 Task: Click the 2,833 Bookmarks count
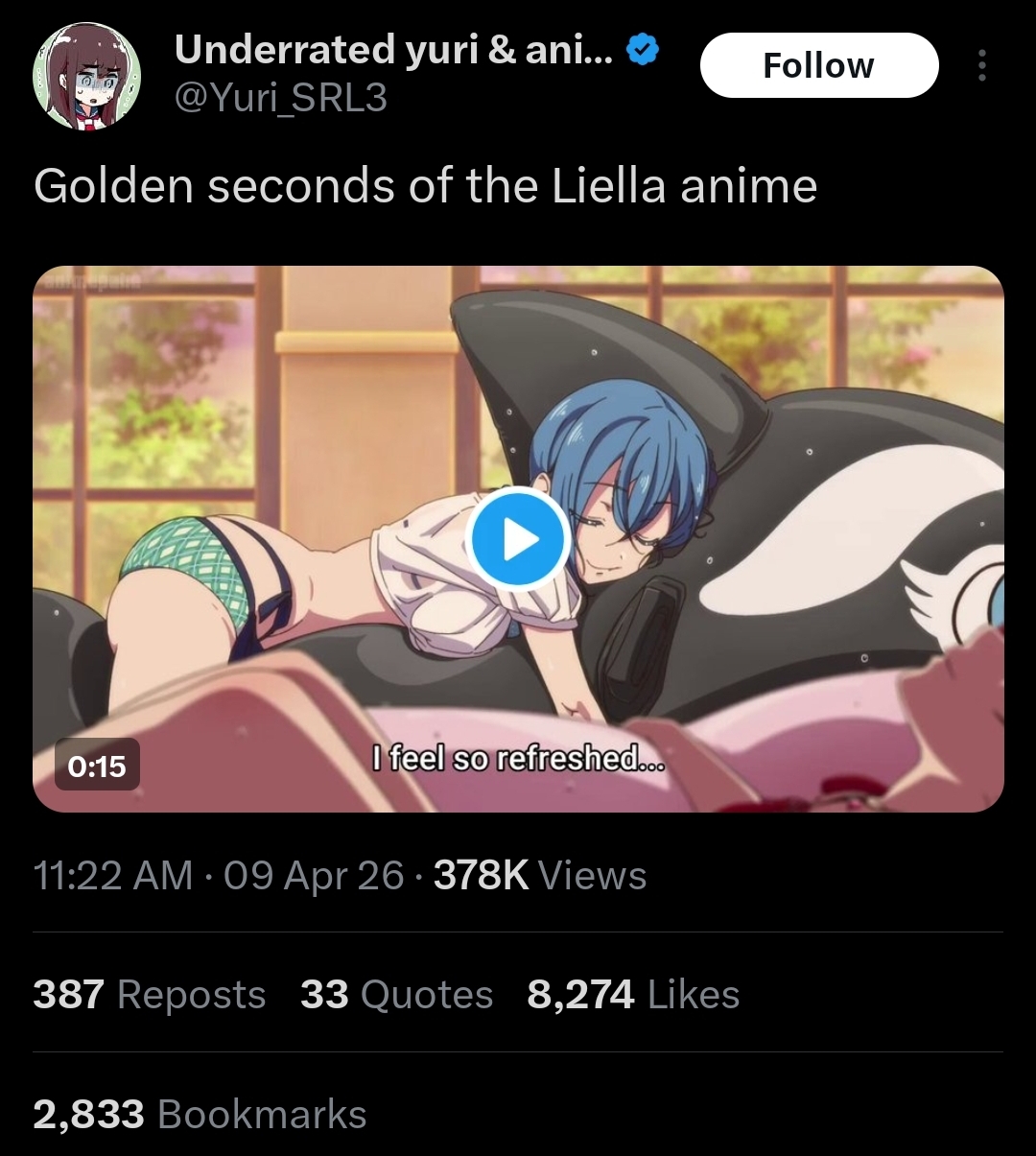pos(200,1115)
